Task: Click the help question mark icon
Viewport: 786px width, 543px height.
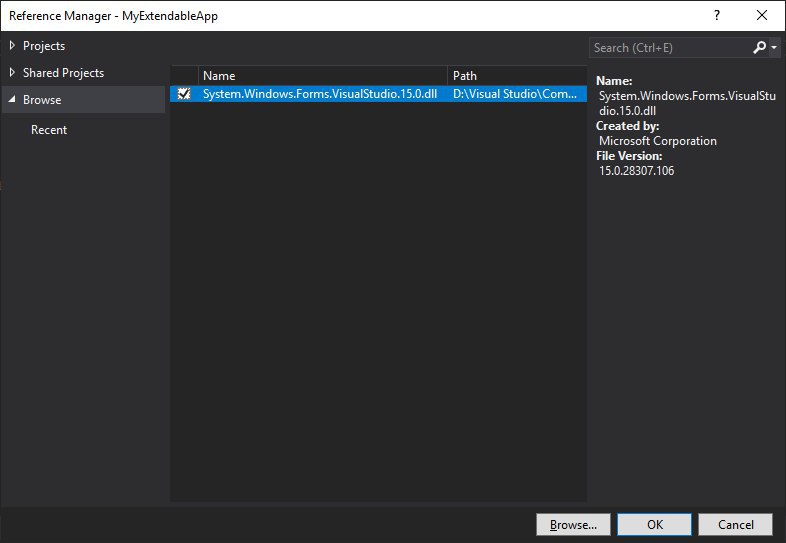Action: (717, 16)
